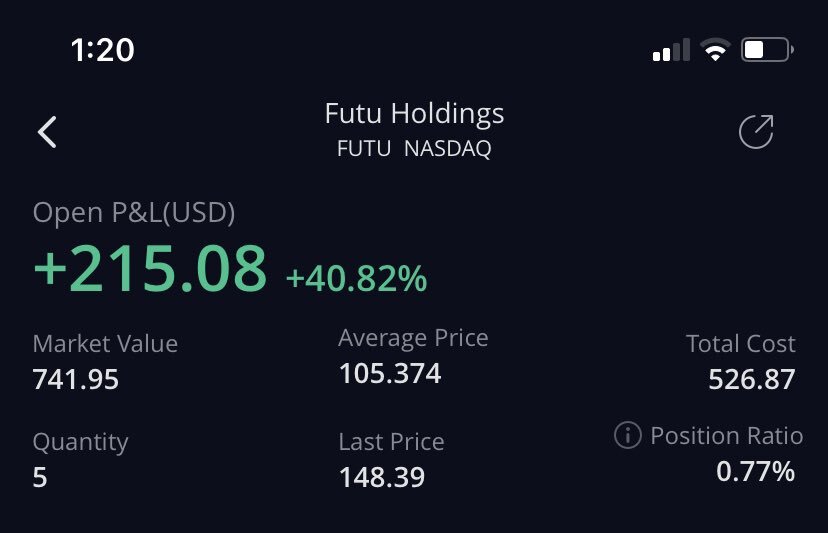The image size is (828, 533).
Task: Tap the 1:20 clock in status bar
Action: [103, 50]
